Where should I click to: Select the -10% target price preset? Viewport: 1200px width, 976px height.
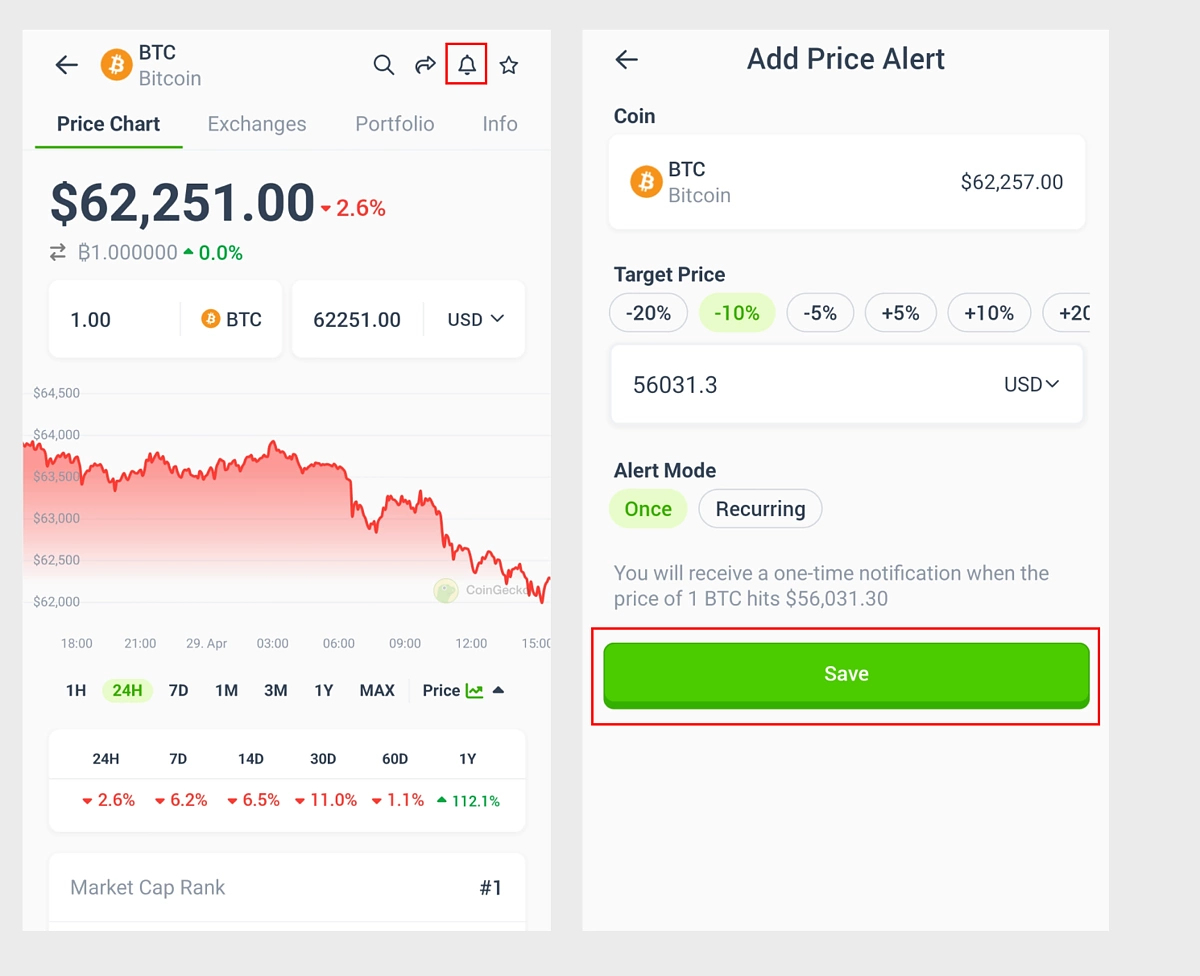click(x=737, y=312)
